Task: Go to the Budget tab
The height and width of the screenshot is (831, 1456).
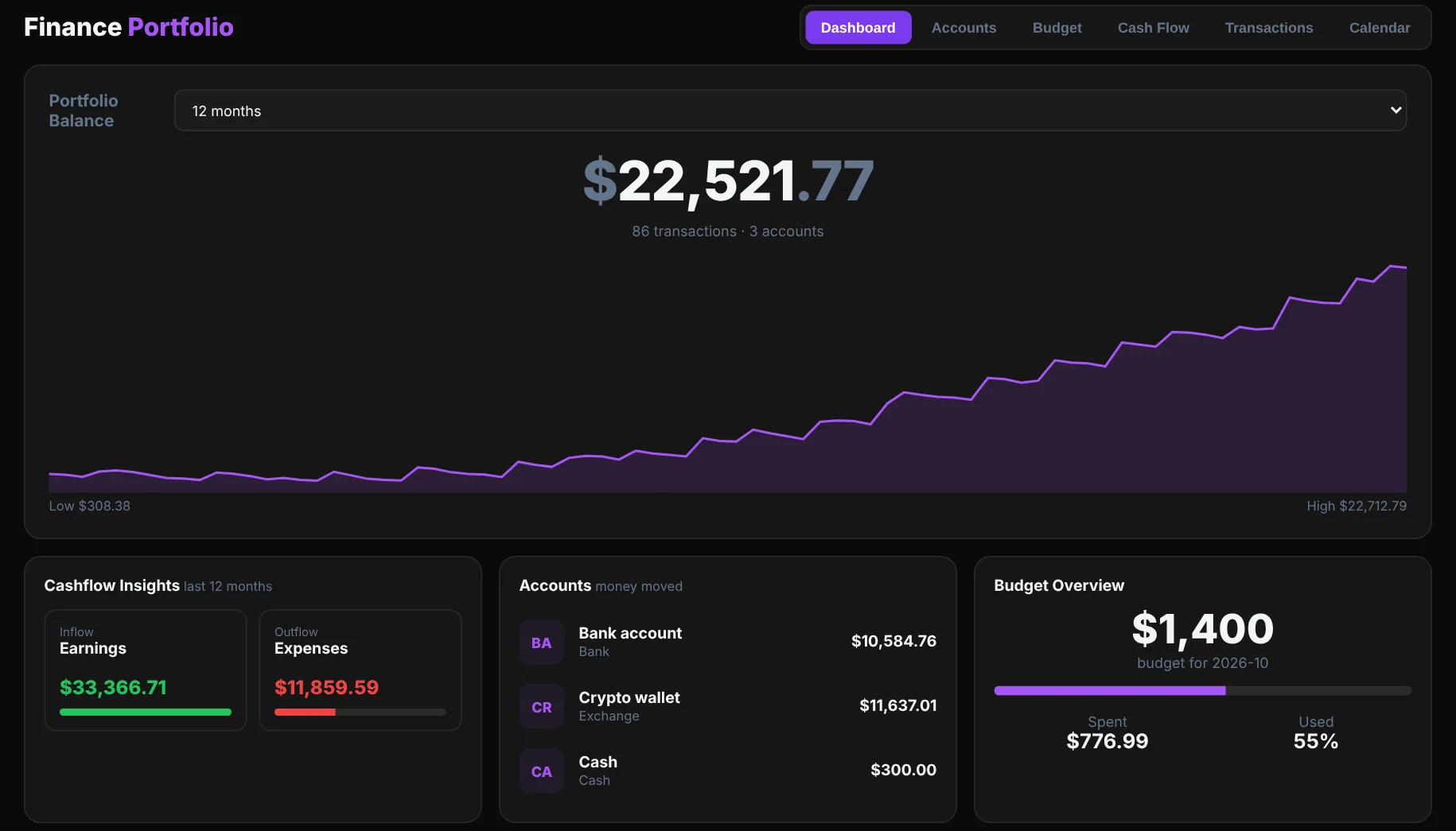Action: click(x=1057, y=28)
